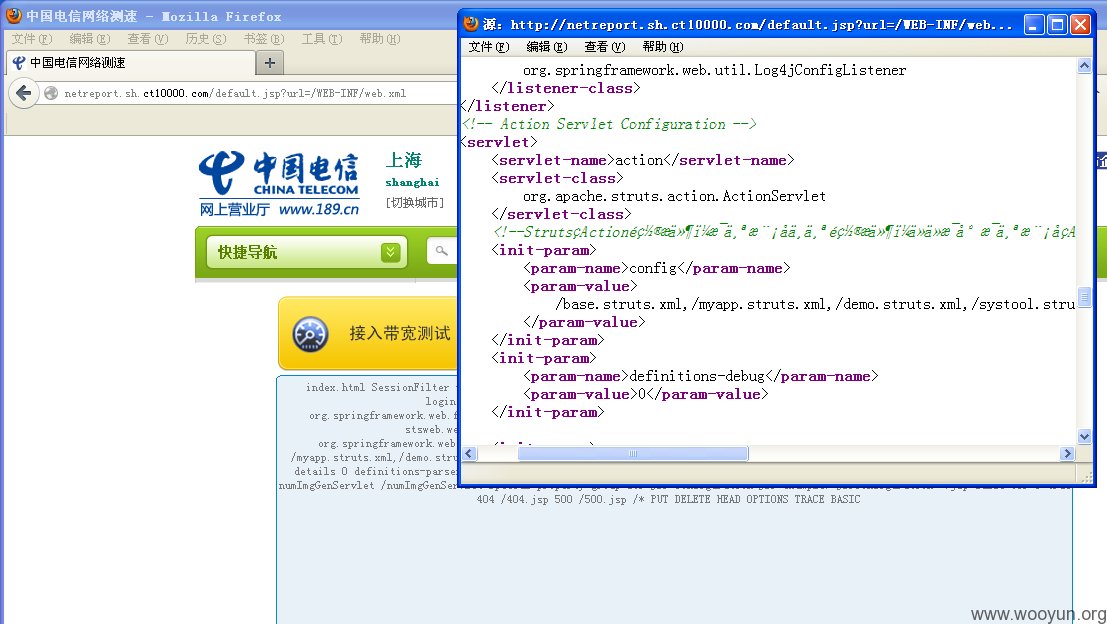Image resolution: width=1107 pixels, height=624 pixels.
Task: Click the Firefox back arrow button
Action: pos(23,93)
